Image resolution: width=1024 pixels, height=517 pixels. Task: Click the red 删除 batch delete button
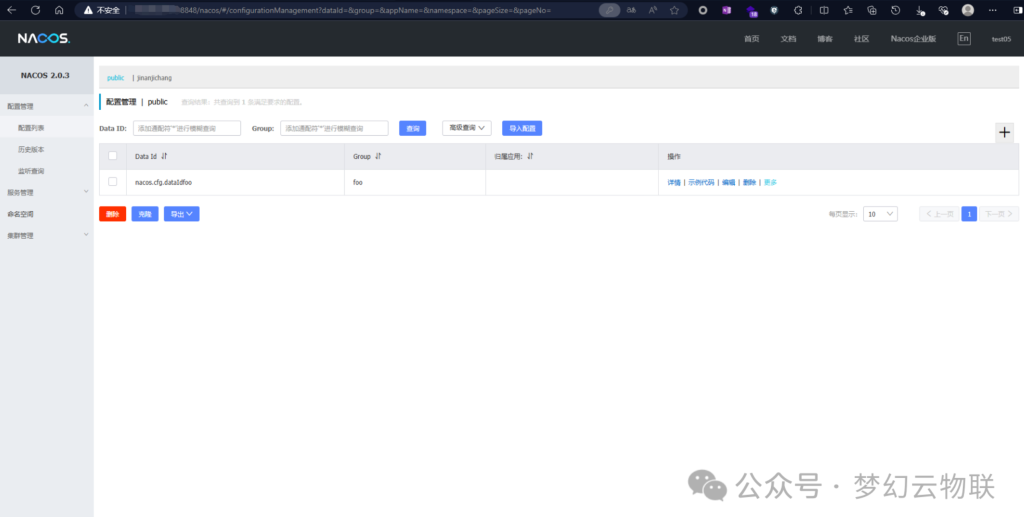[112, 214]
